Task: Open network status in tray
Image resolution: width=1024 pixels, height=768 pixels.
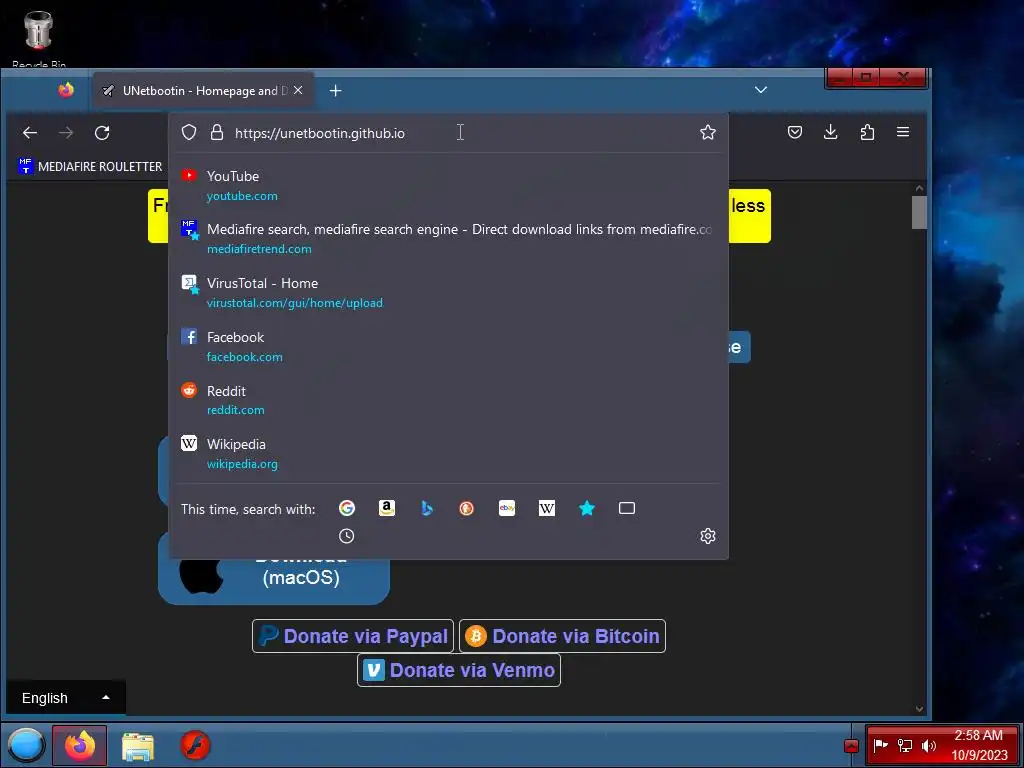Action: (x=904, y=746)
